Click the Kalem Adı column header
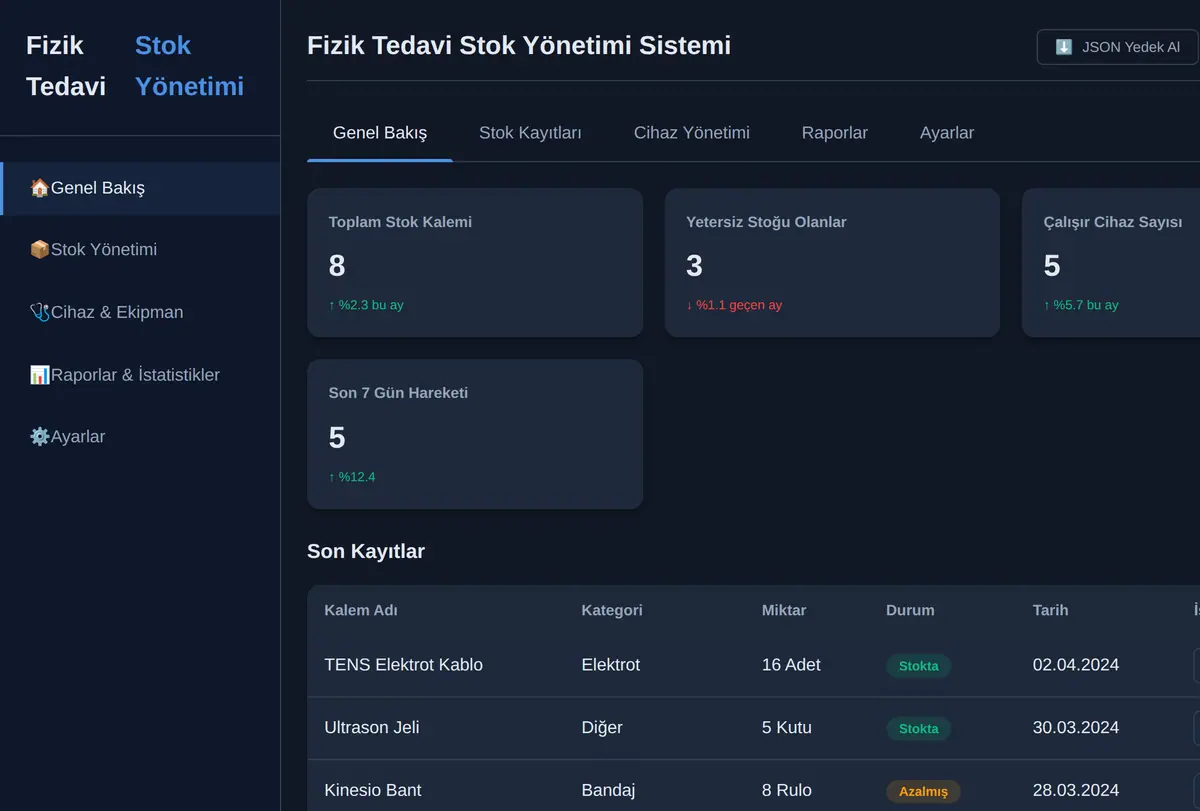The width and height of the screenshot is (1200, 811). pyautogui.click(x=361, y=610)
